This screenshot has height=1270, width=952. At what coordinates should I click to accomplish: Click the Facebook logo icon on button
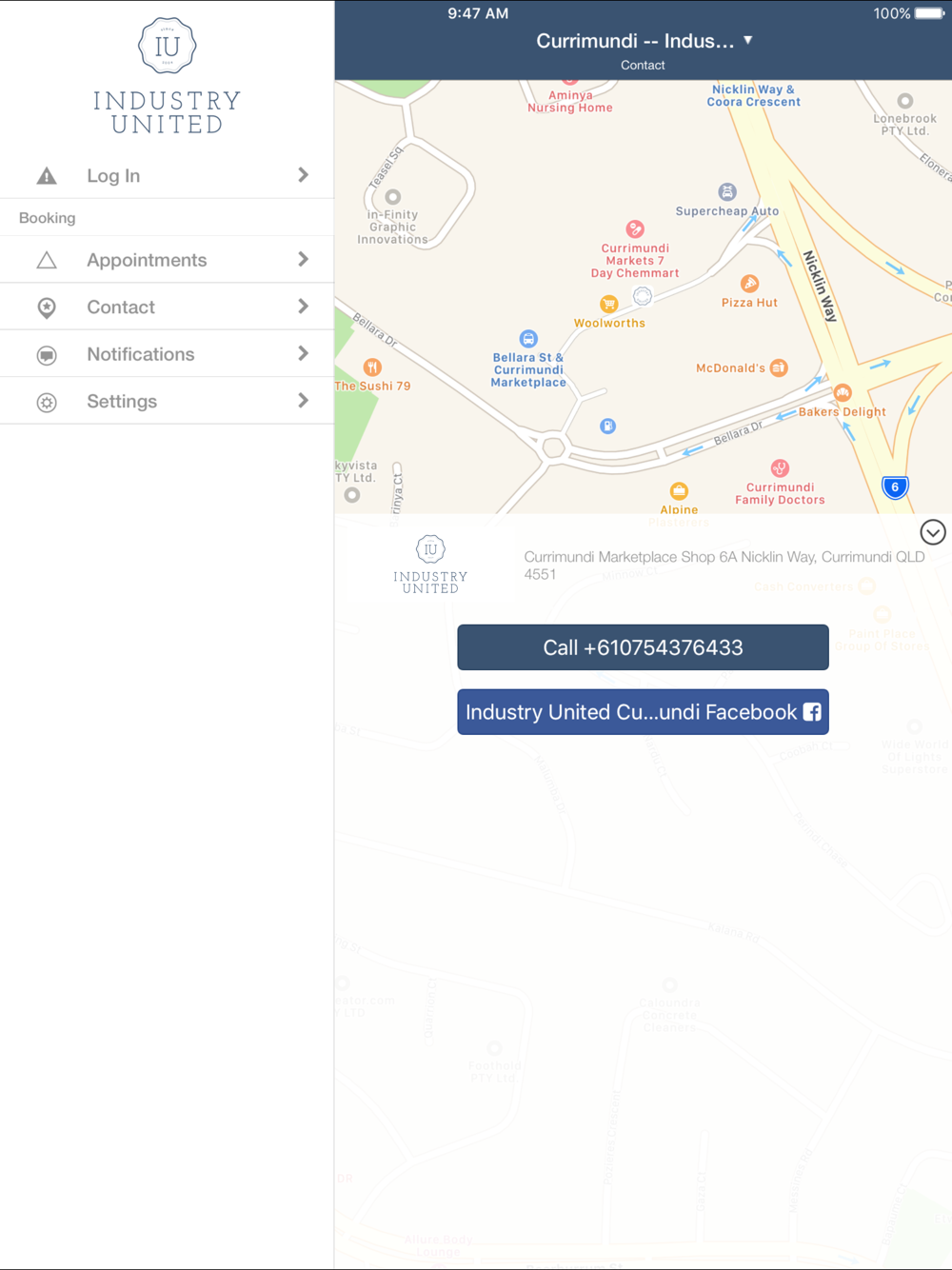pos(812,712)
